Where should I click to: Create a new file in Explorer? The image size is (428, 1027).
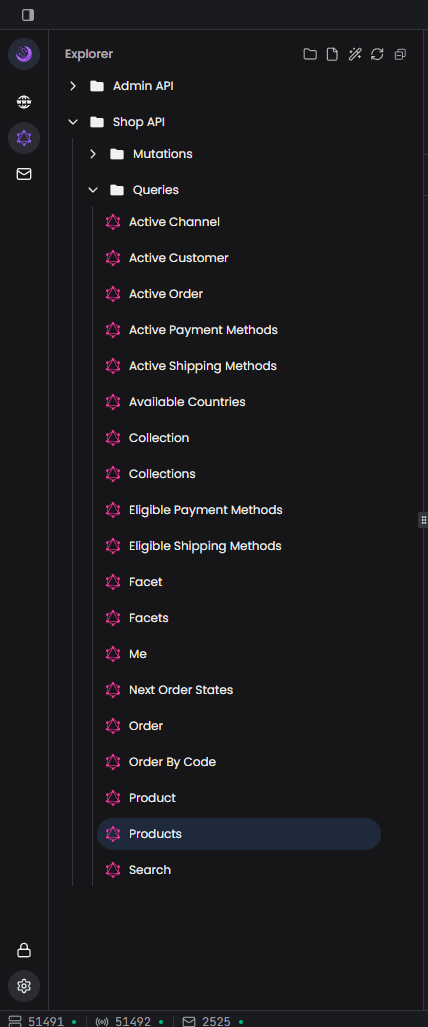[332, 54]
